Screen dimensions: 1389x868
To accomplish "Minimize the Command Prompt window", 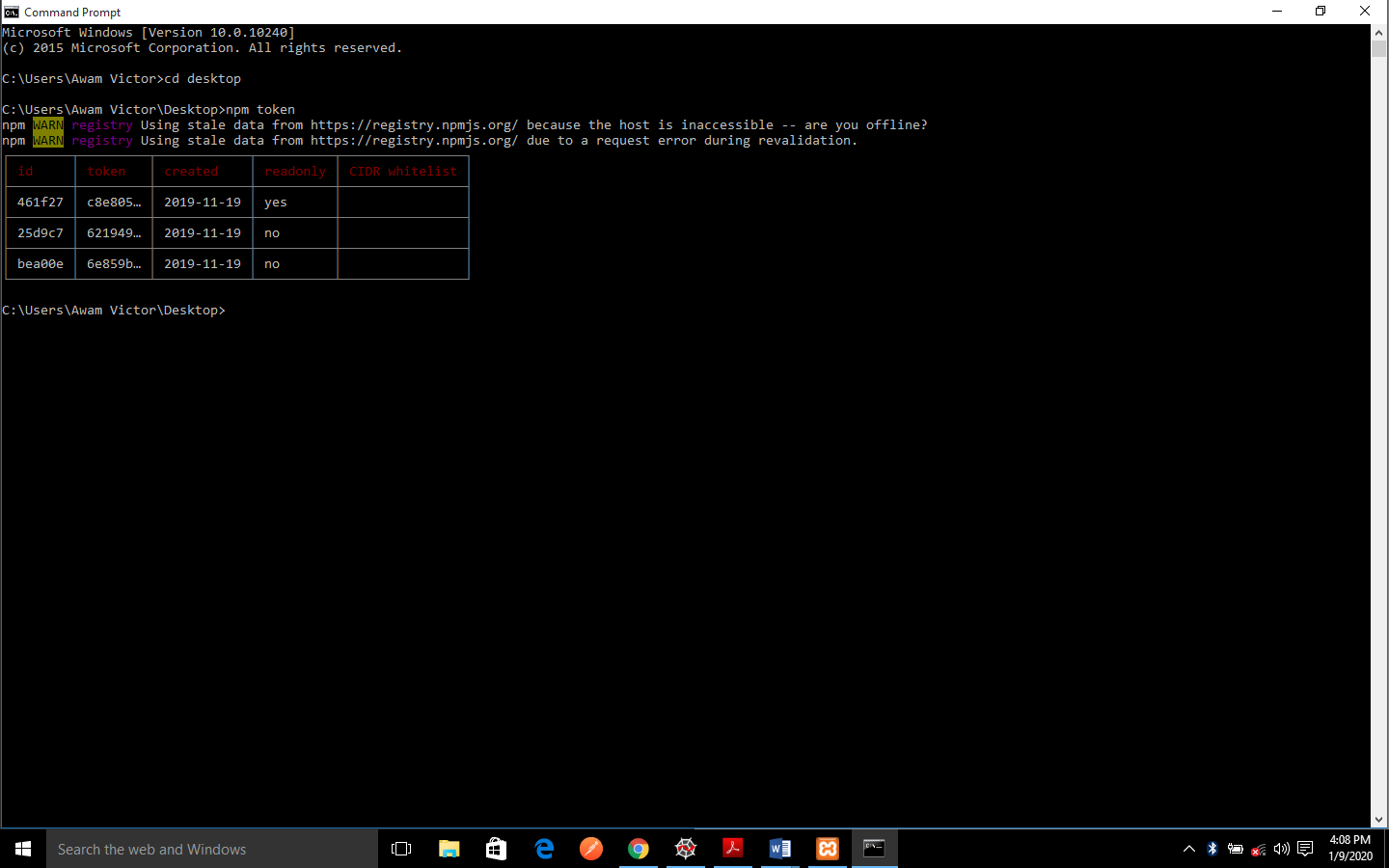I will [x=1277, y=12].
